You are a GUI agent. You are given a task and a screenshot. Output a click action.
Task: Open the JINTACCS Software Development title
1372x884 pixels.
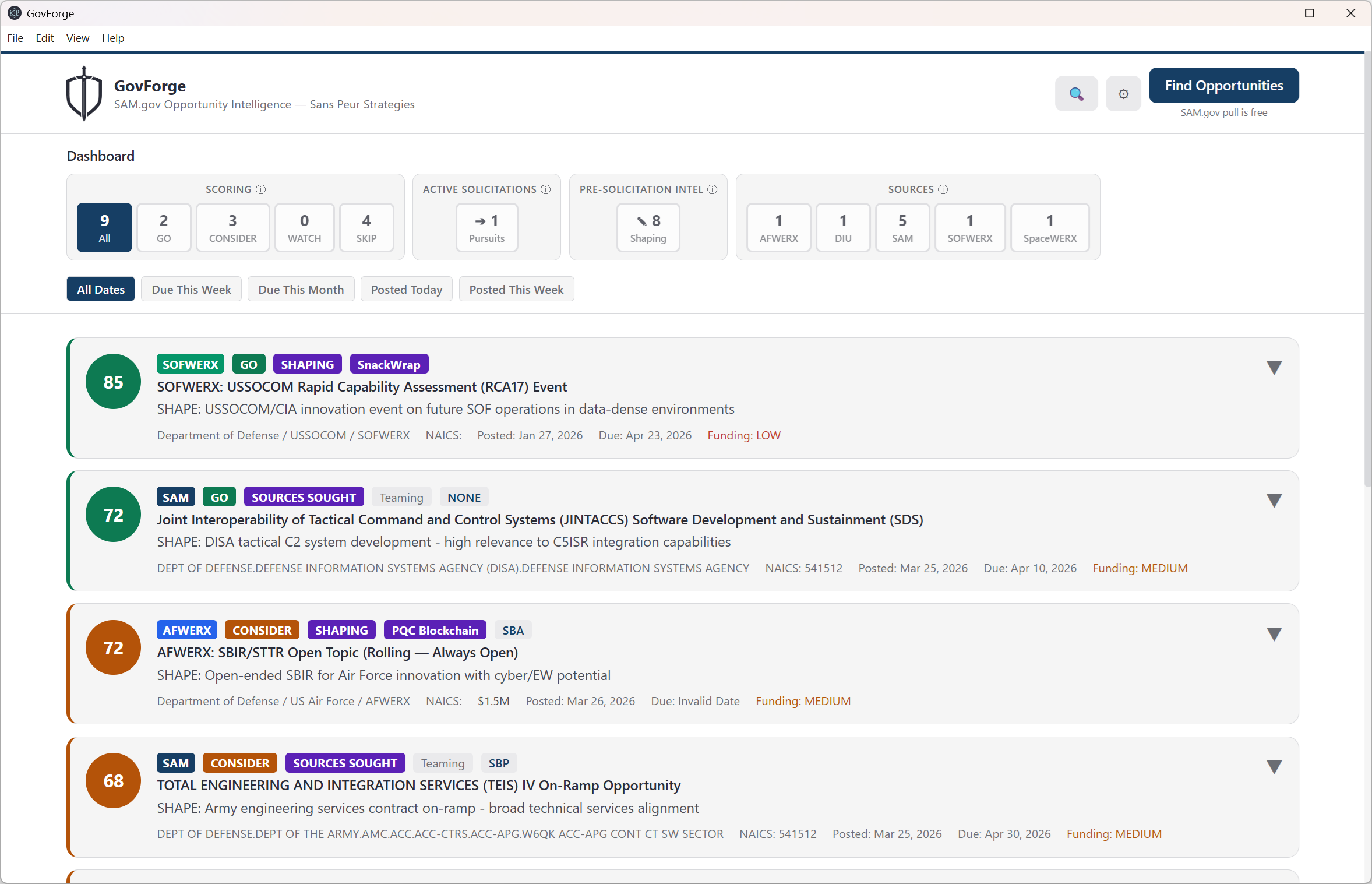[x=539, y=519]
